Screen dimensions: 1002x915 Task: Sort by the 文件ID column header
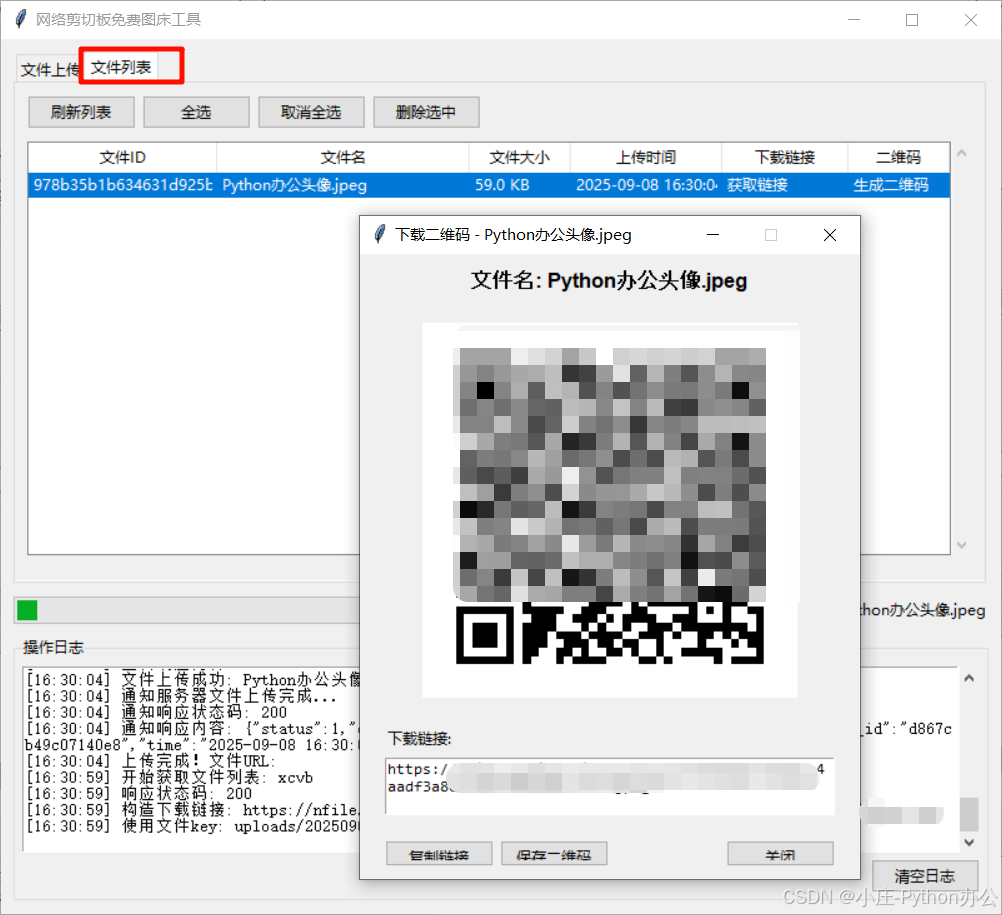[x=122, y=157]
